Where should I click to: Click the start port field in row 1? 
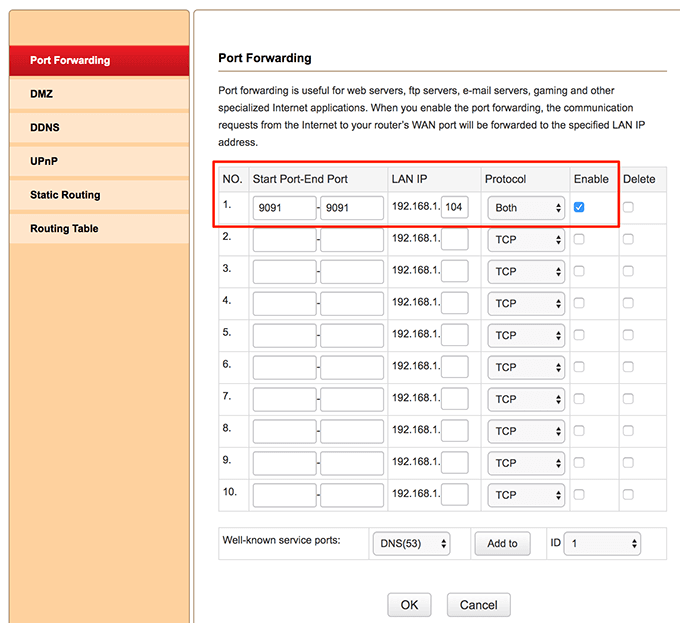pyautogui.click(x=284, y=208)
